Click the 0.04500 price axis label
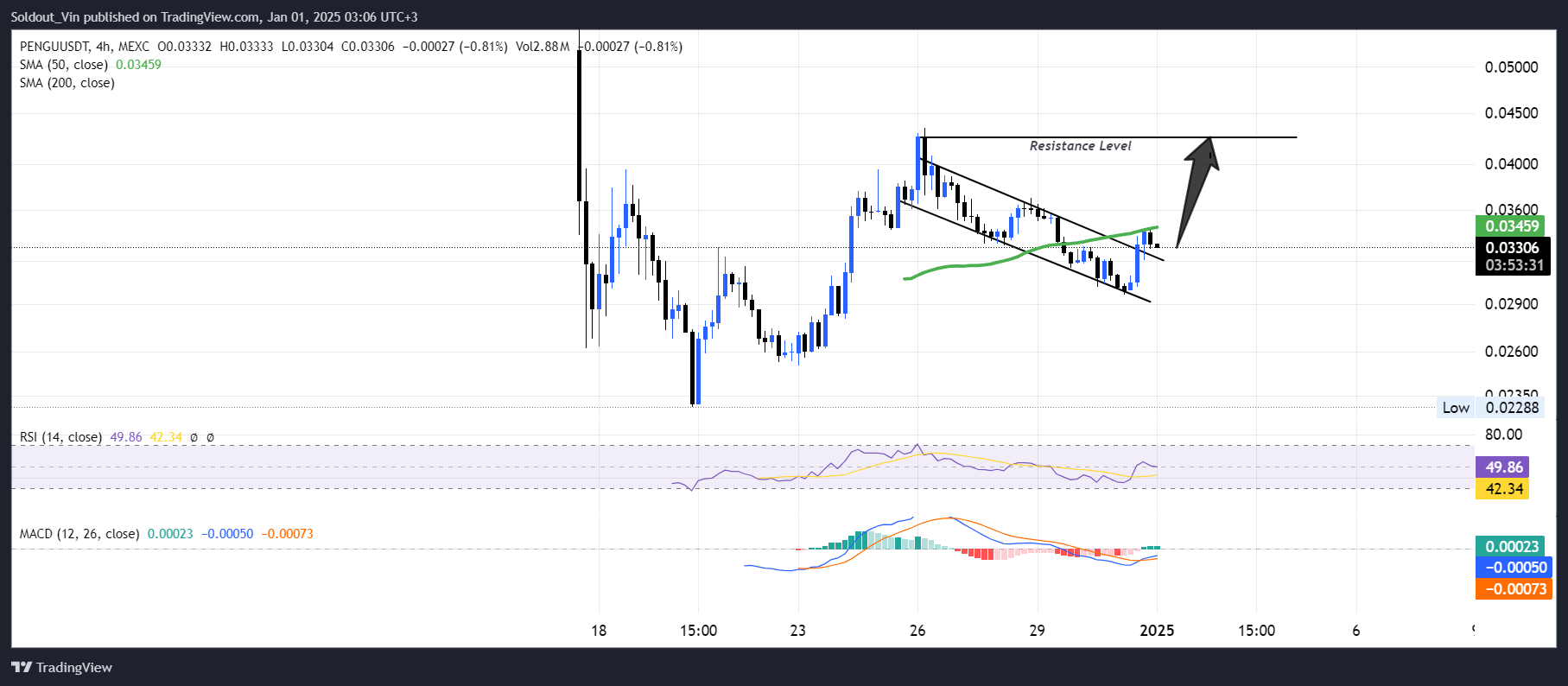 [1511, 113]
